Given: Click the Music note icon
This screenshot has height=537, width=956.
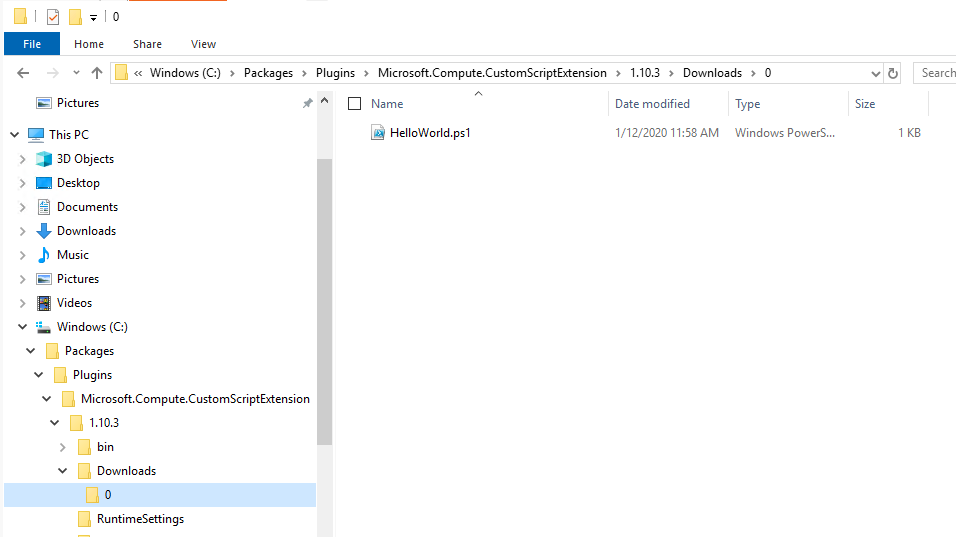Looking at the screenshot, I should (x=44, y=255).
